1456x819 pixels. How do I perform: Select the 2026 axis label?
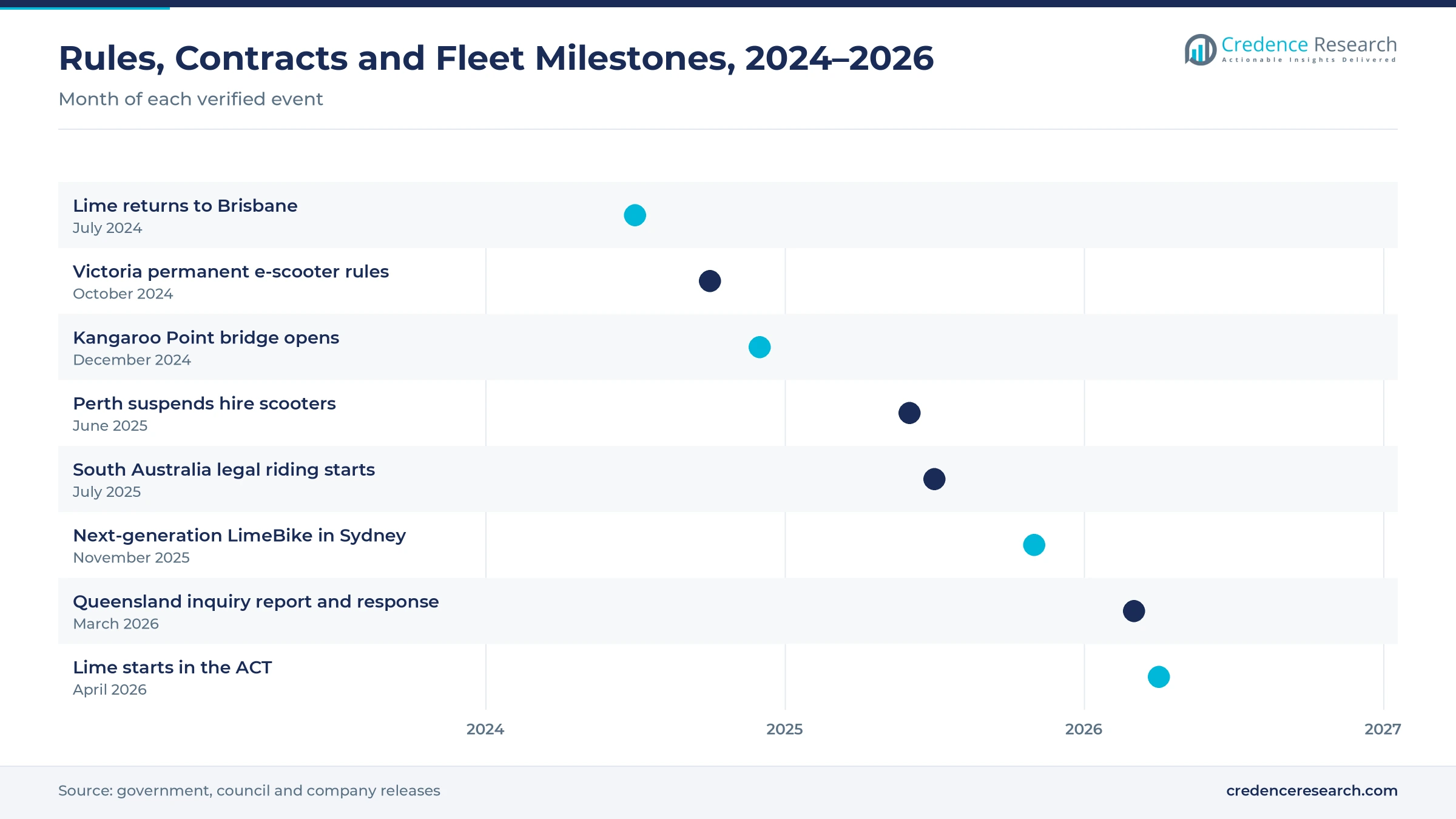point(1084,729)
